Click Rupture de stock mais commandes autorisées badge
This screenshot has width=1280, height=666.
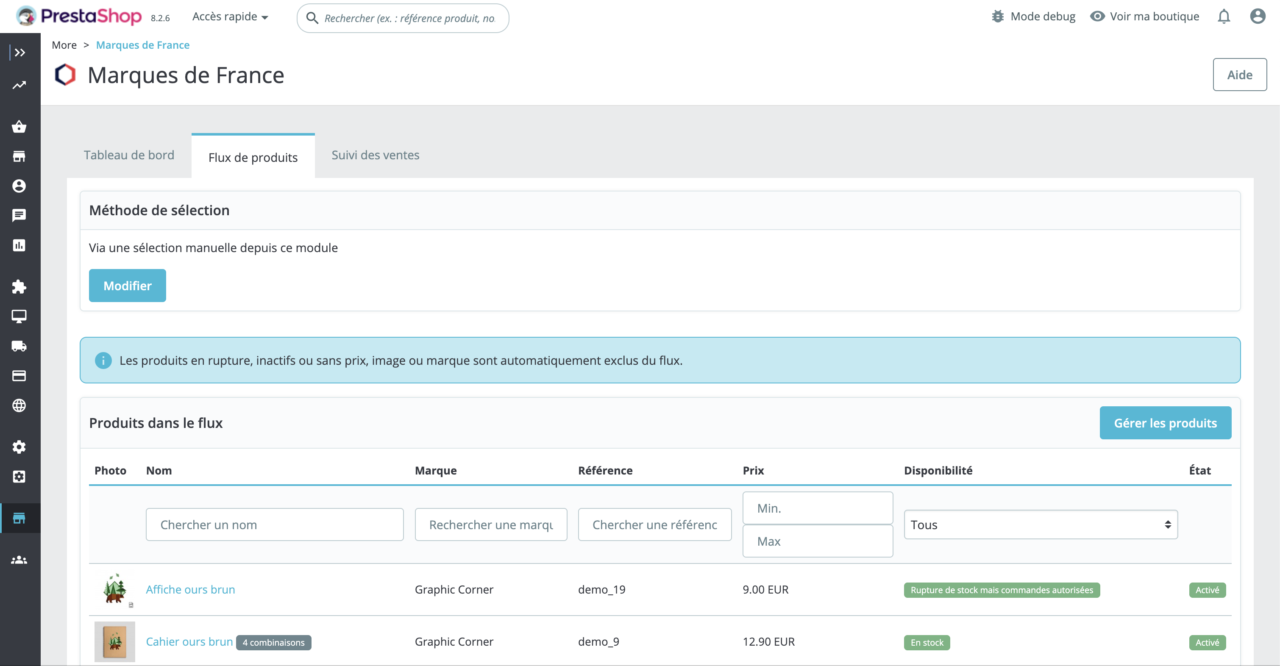click(x=1002, y=590)
